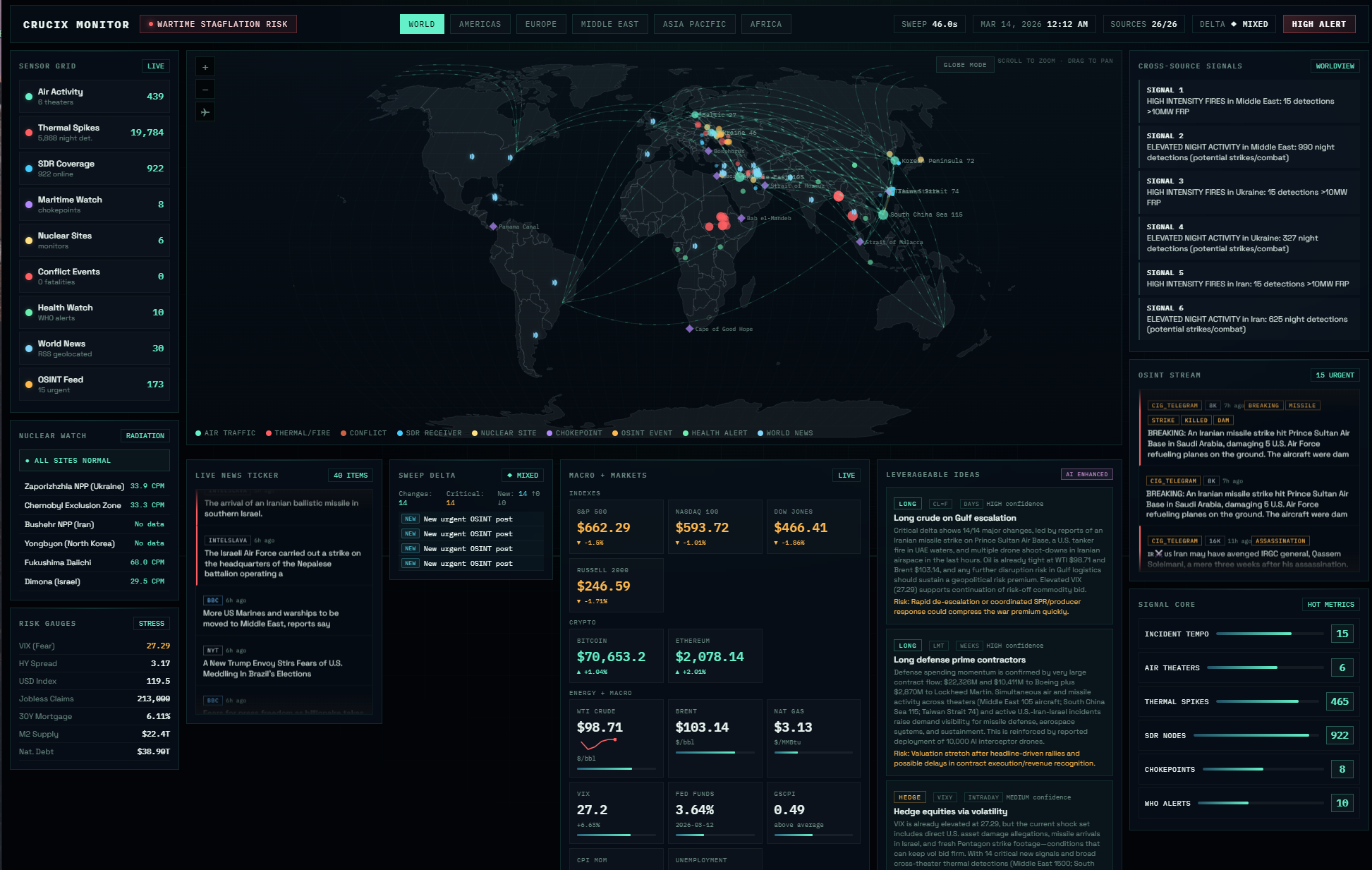Image resolution: width=1372 pixels, height=870 pixels.
Task: Click the Panama Canal chokepoint diamond marker
Action: tap(494, 226)
